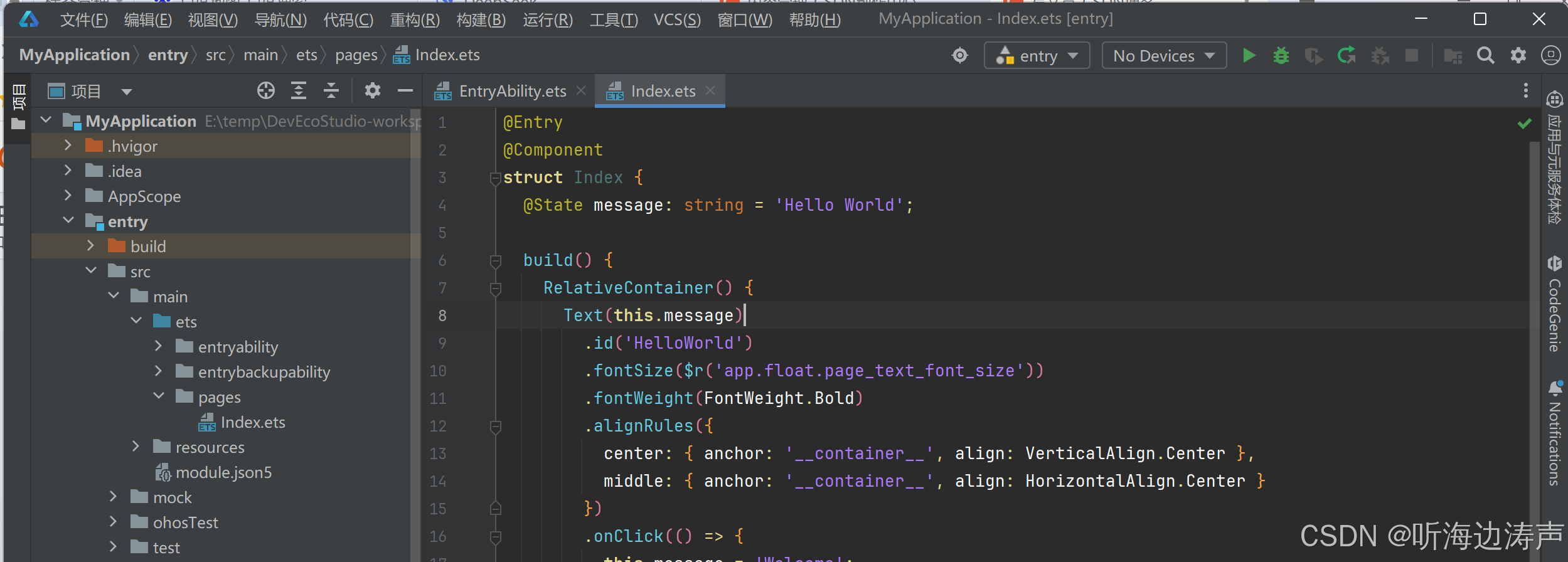Collapse the pages folder
The width and height of the screenshot is (1568, 562).
158,396
